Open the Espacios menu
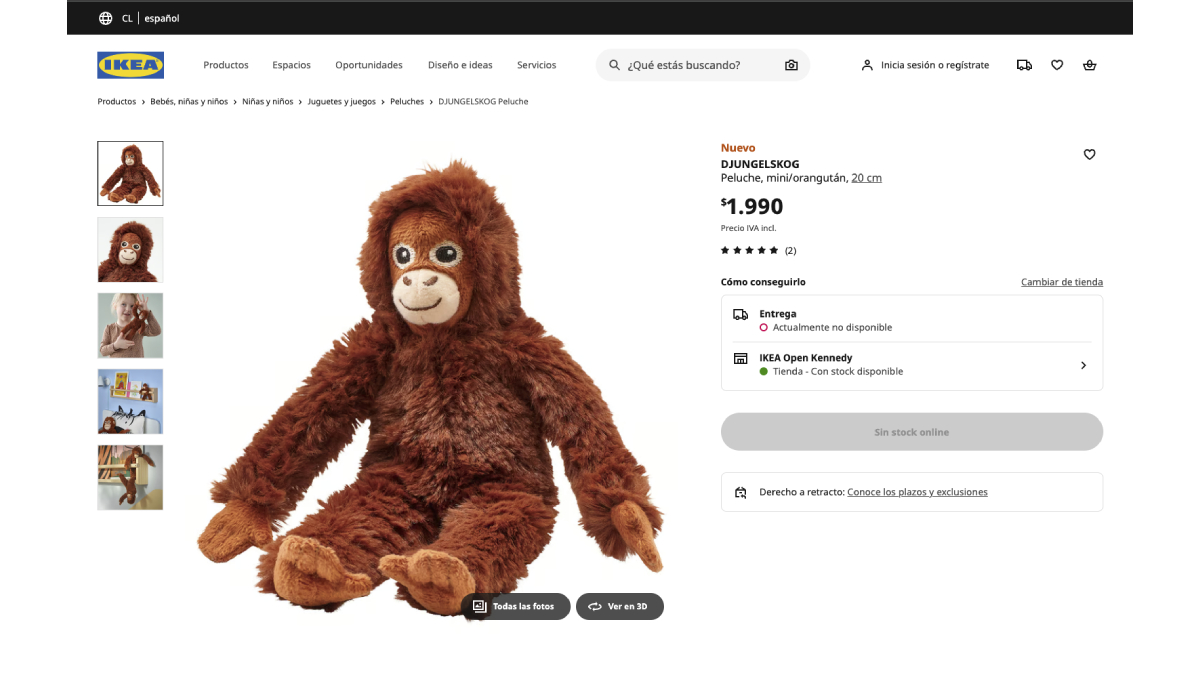This screenshot has height=675, width=1200. coord(291,65)
